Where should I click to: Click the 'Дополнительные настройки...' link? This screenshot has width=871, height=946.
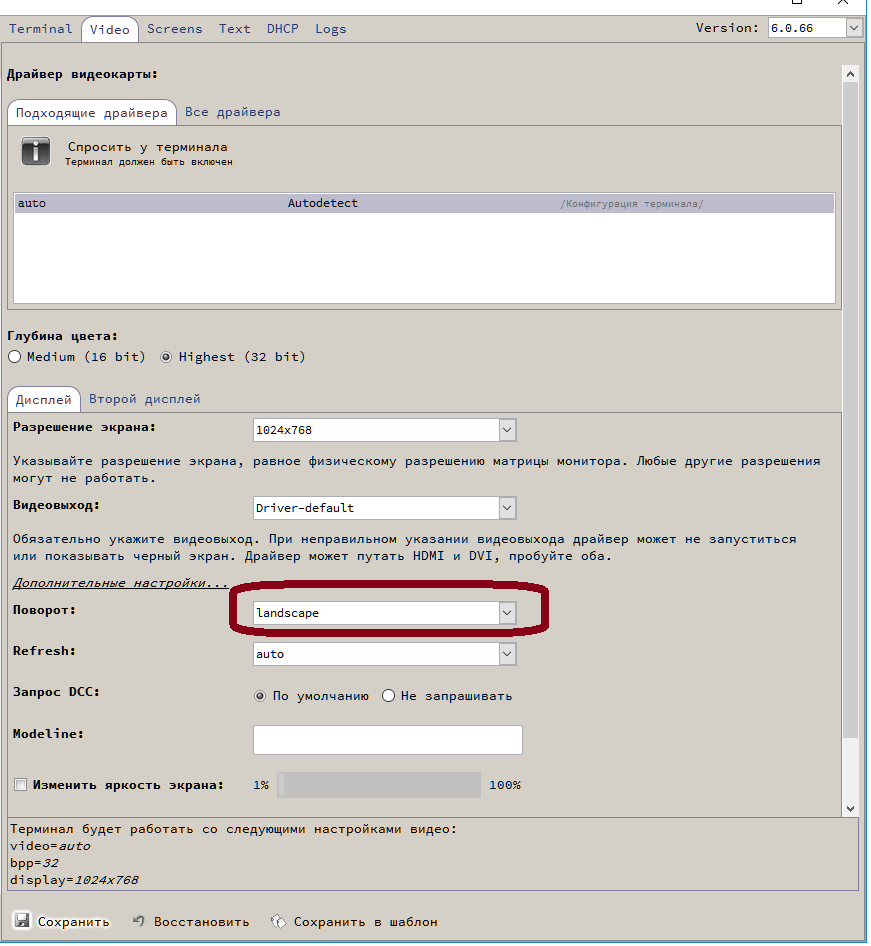[x=120, y=582]
